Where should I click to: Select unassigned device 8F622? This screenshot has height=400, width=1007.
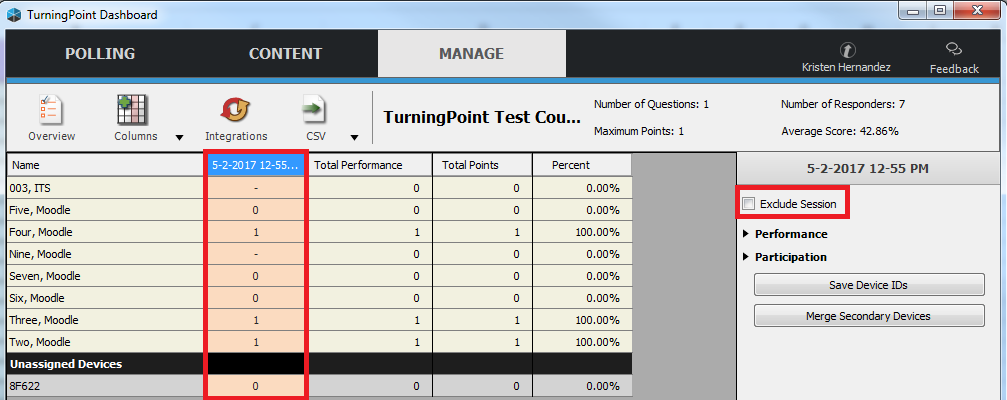[319, 387]
